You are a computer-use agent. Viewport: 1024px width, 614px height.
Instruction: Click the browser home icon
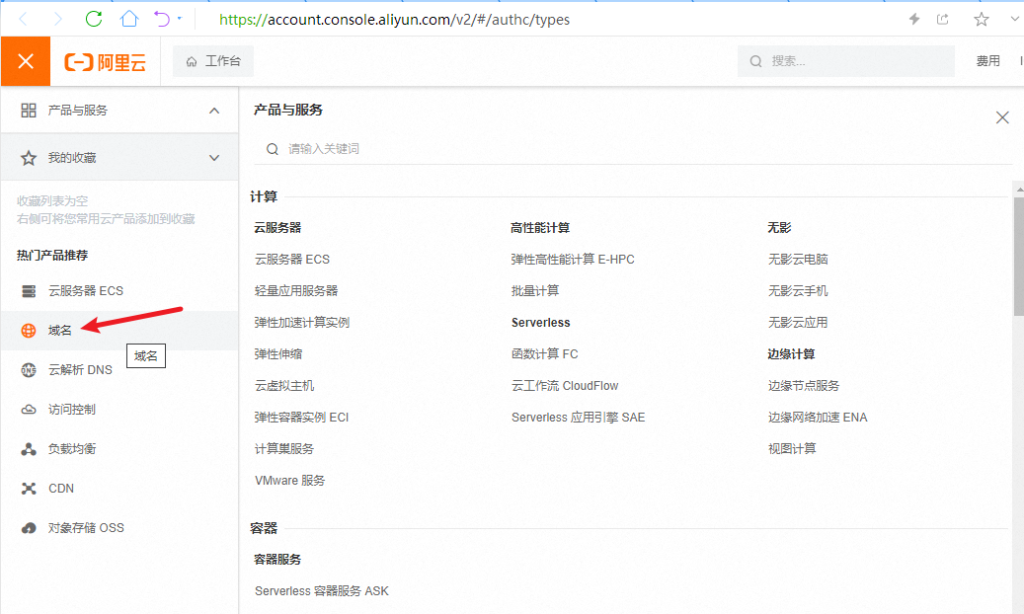click(x=128, y=19)
